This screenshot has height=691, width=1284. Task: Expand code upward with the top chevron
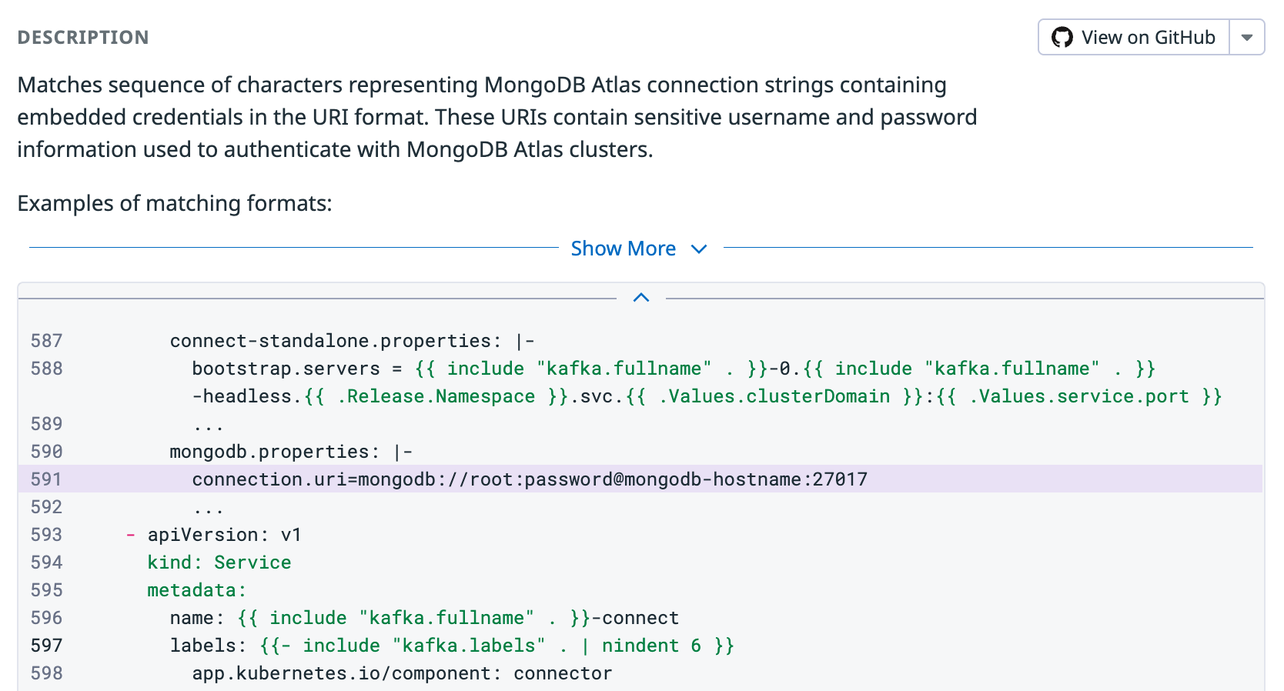[x=641, y=297]
